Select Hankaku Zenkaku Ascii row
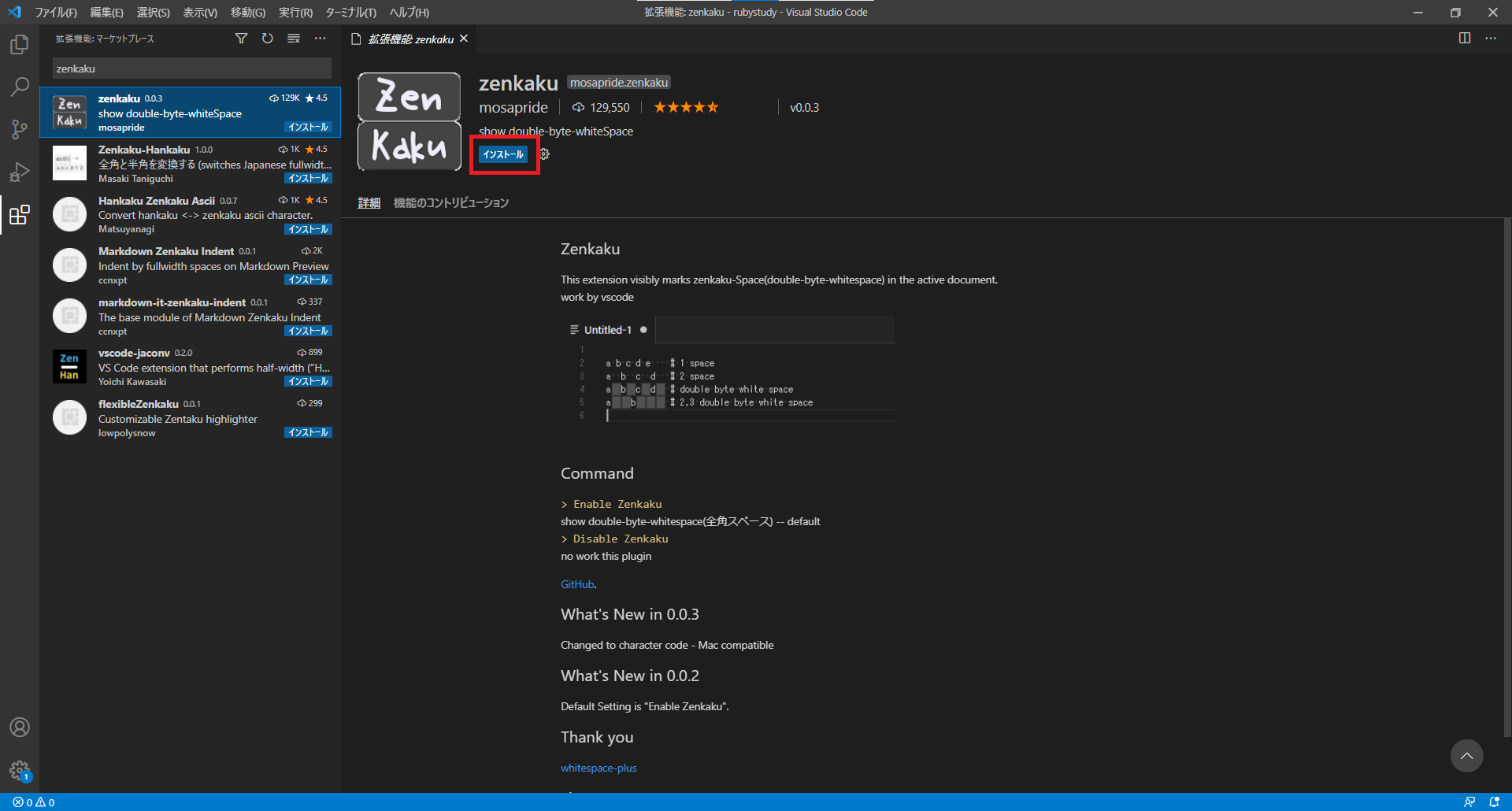This screenshot has width=1512, height=811. coord(191,214)
